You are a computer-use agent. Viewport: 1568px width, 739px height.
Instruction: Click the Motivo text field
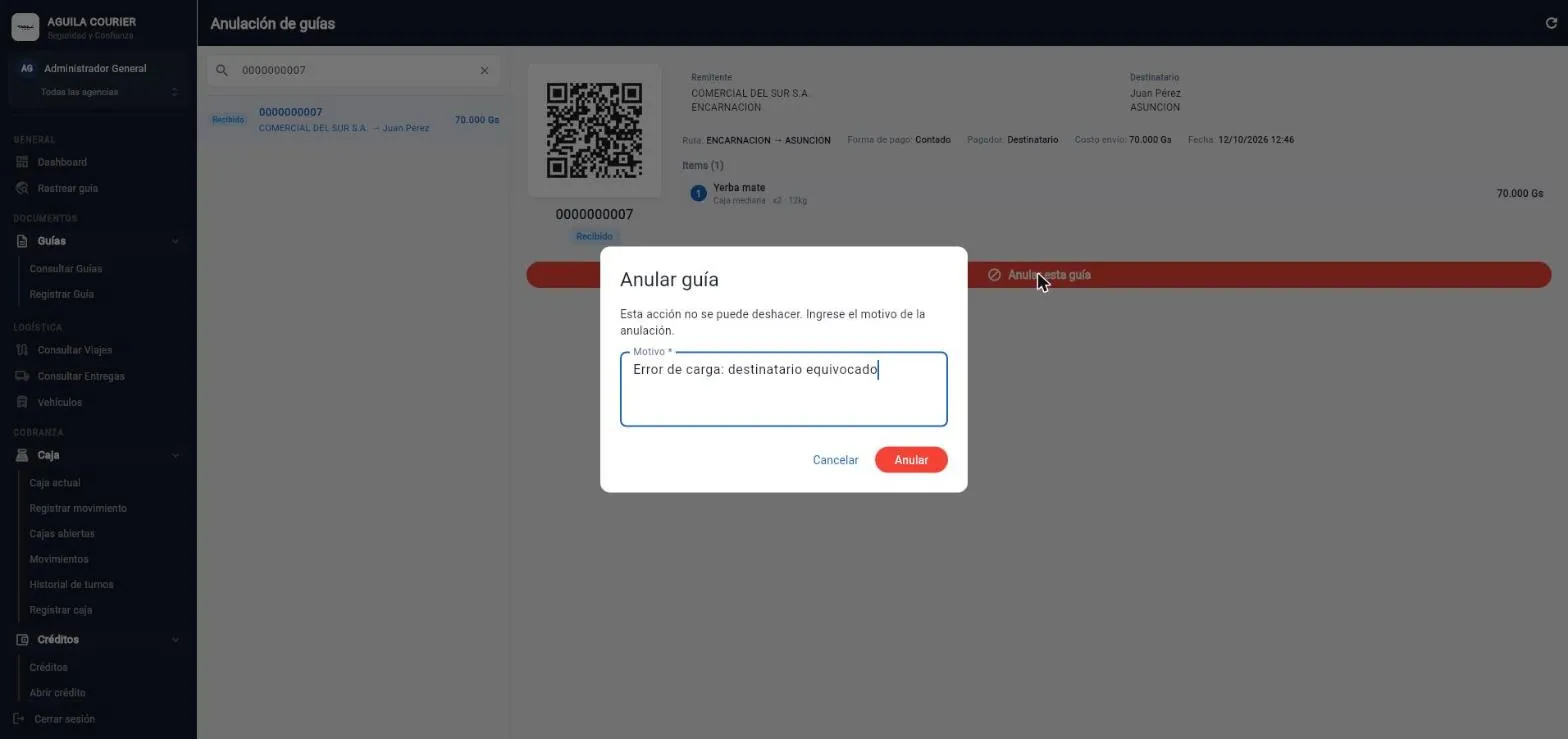tap(784, 389)
